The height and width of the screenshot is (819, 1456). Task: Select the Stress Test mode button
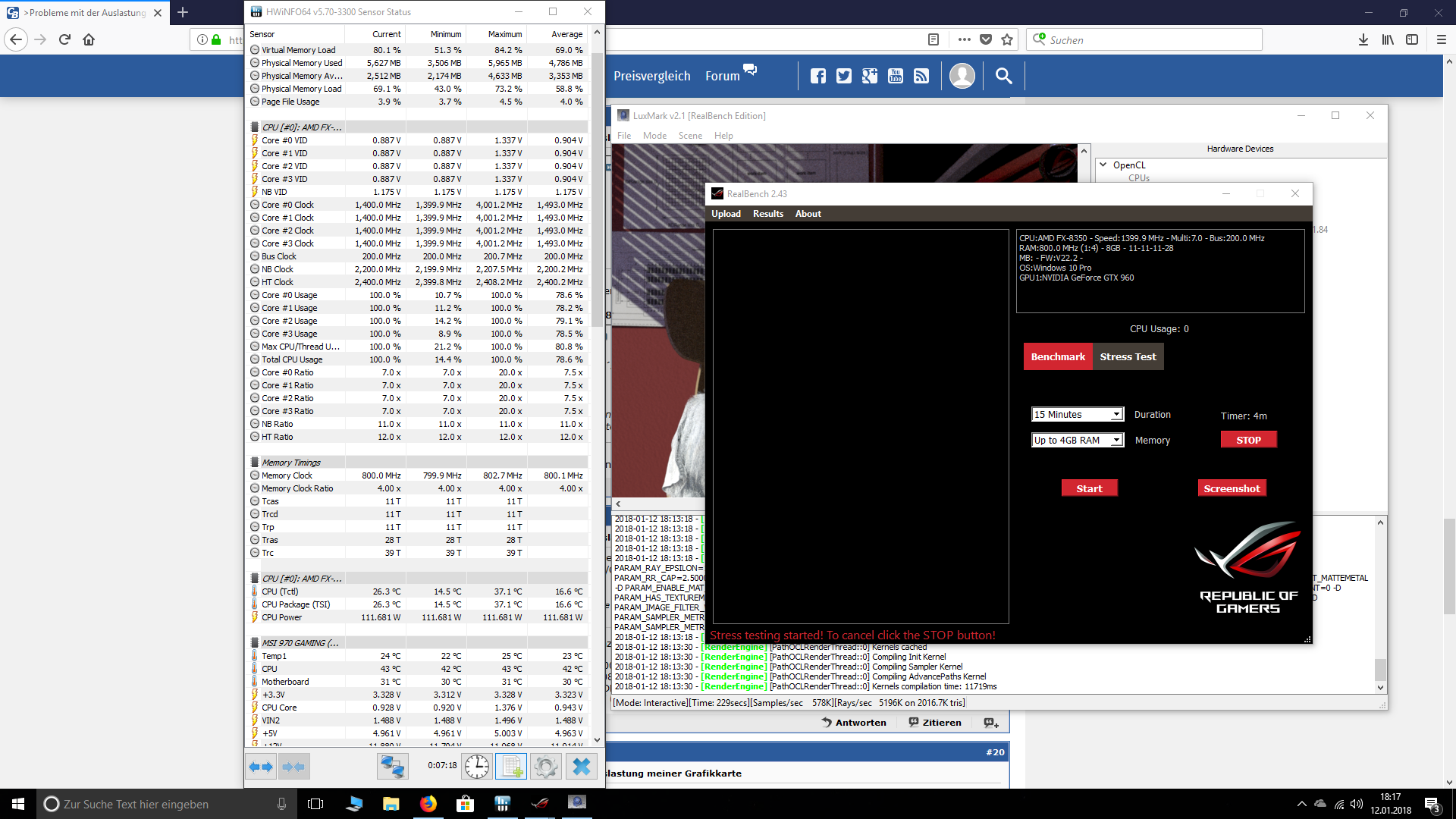click(1128, 356)
